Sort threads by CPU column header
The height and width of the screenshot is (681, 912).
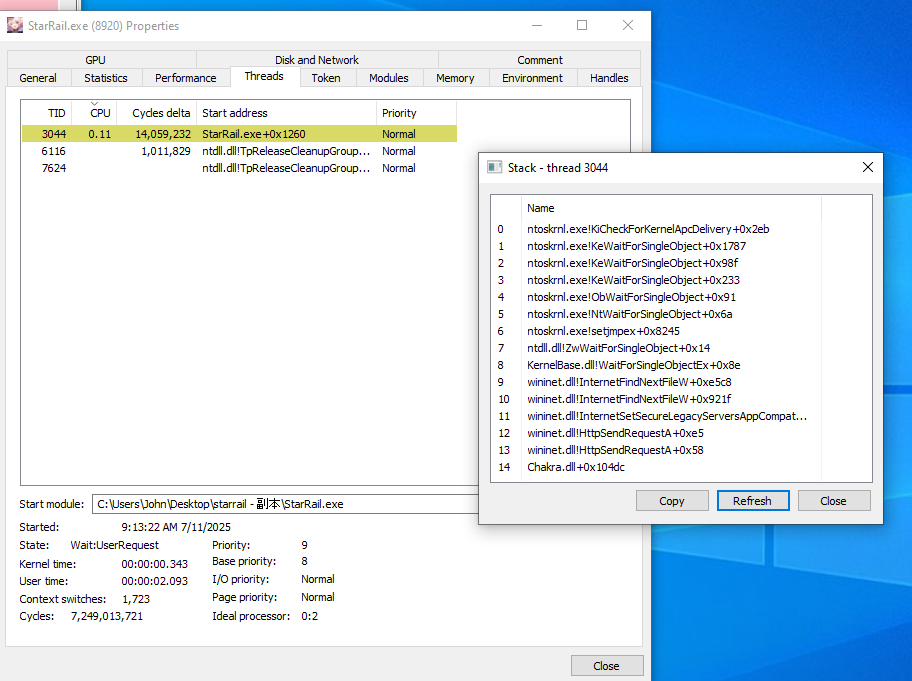(95, 113)
